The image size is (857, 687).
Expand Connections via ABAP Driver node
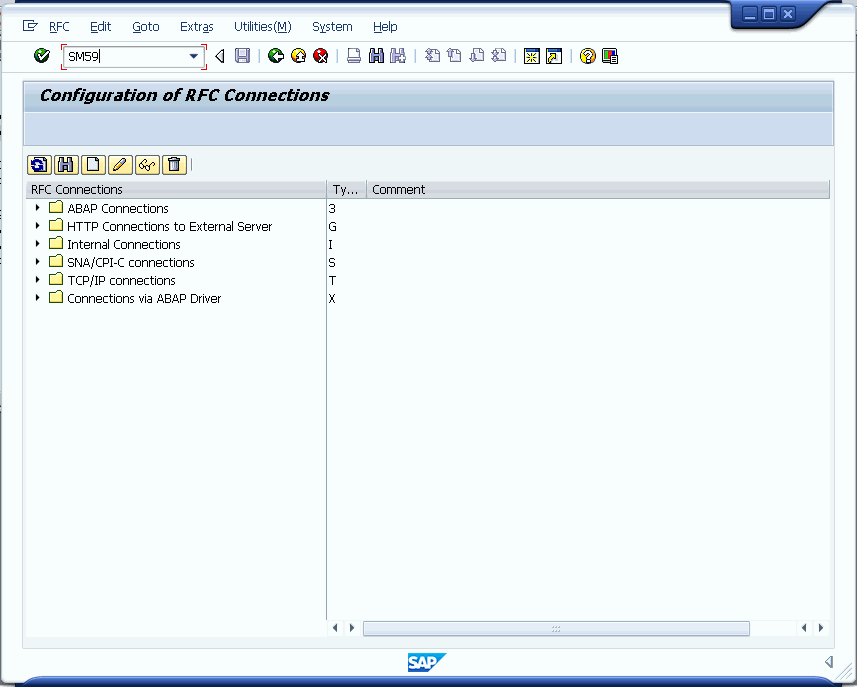[37, 298]
